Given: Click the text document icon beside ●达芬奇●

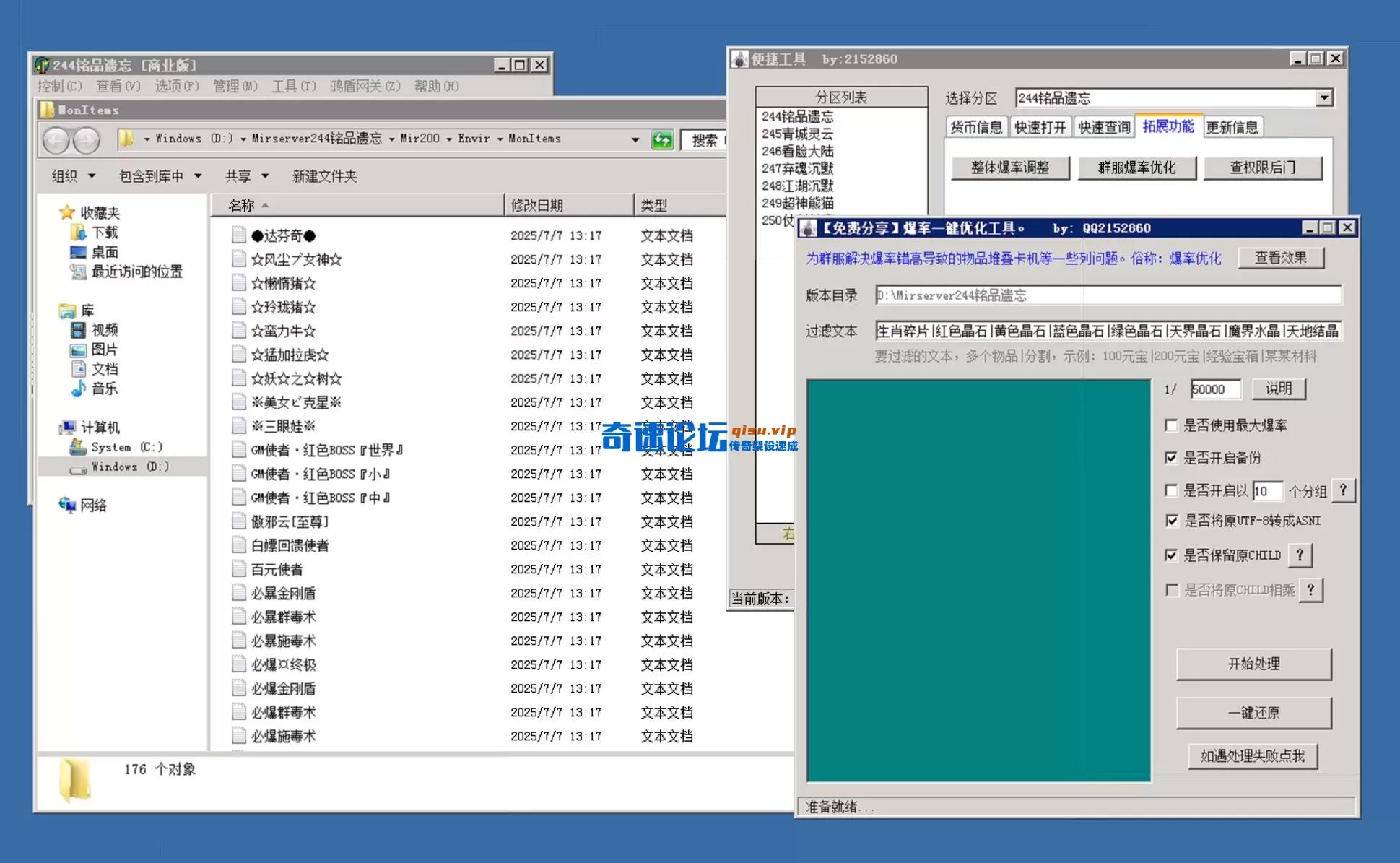Looking at the screenshot, I should click(238, 235).
